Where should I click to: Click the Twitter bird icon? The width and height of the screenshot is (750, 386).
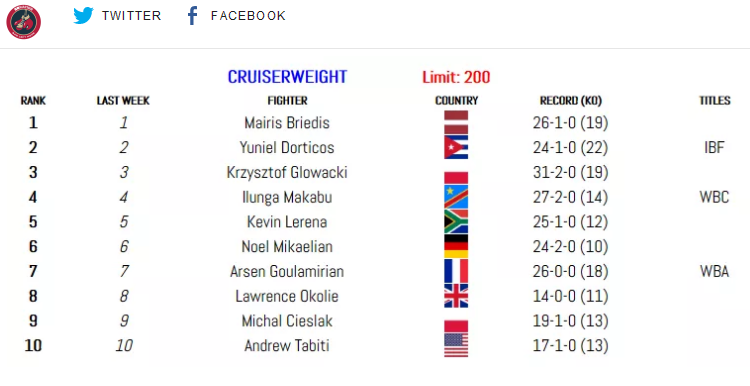click(83, 16)
